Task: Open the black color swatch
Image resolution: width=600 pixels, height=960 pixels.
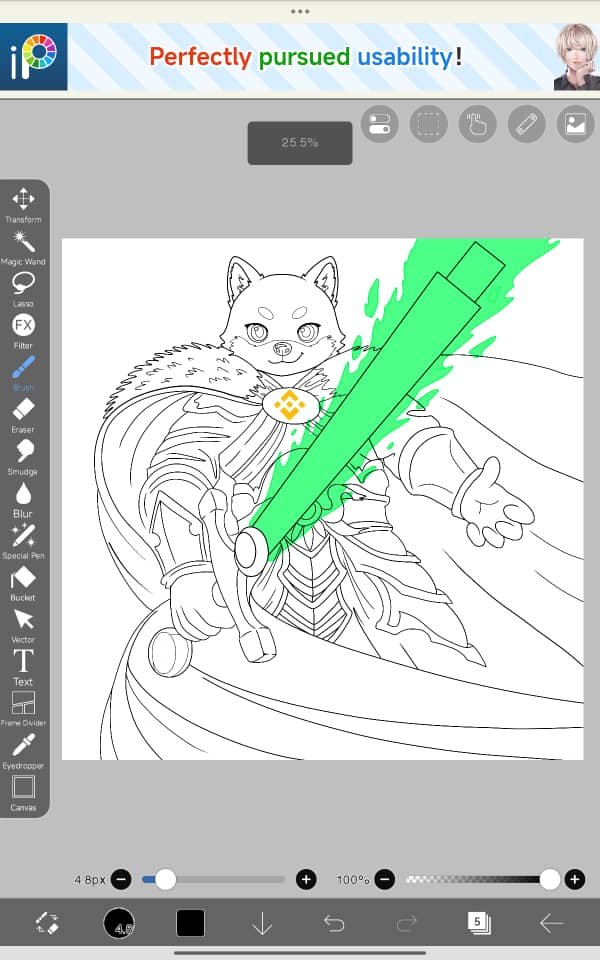Action: [190, 923]
